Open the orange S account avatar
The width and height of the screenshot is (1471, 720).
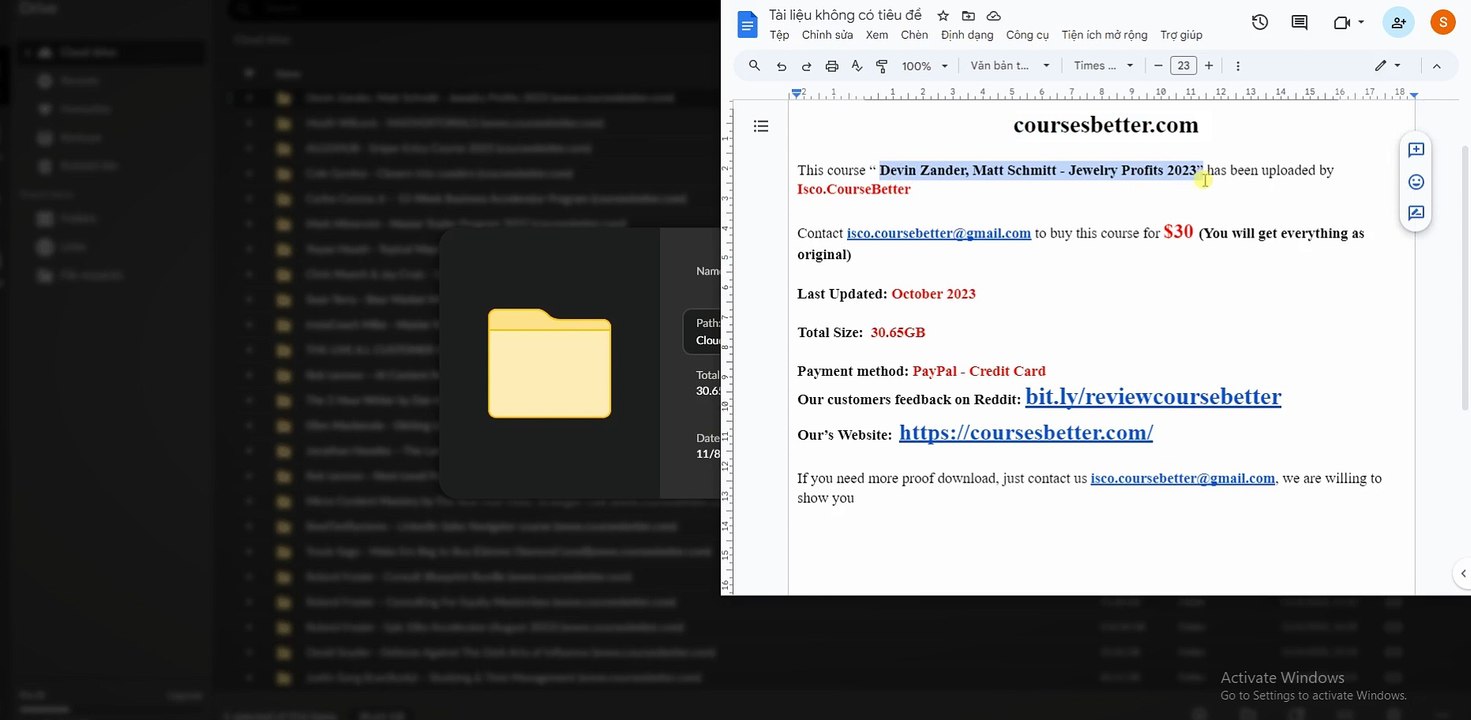(x=1442, y=22)
